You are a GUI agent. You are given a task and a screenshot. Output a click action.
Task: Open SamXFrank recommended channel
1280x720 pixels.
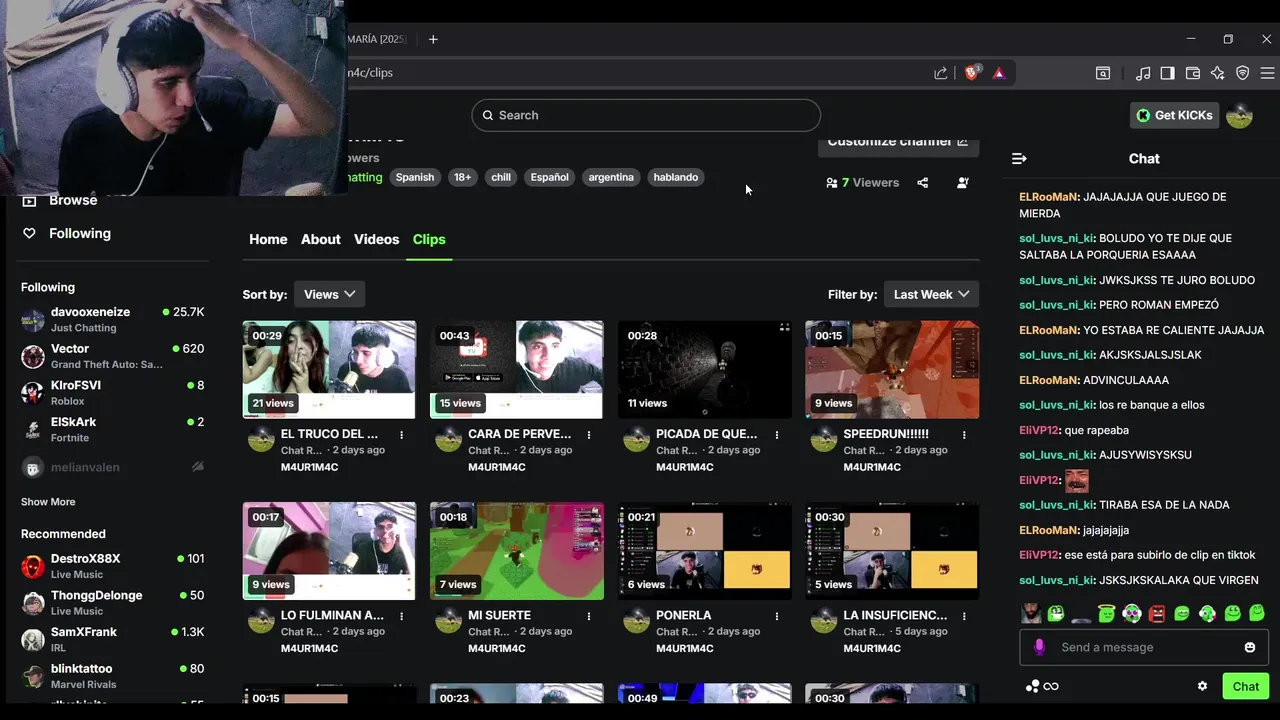(112, 639)
